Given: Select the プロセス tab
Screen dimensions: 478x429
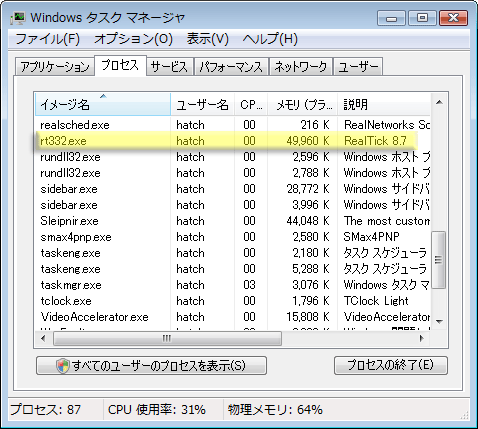Looking at the screenshot, I should (x=120, y=65).
